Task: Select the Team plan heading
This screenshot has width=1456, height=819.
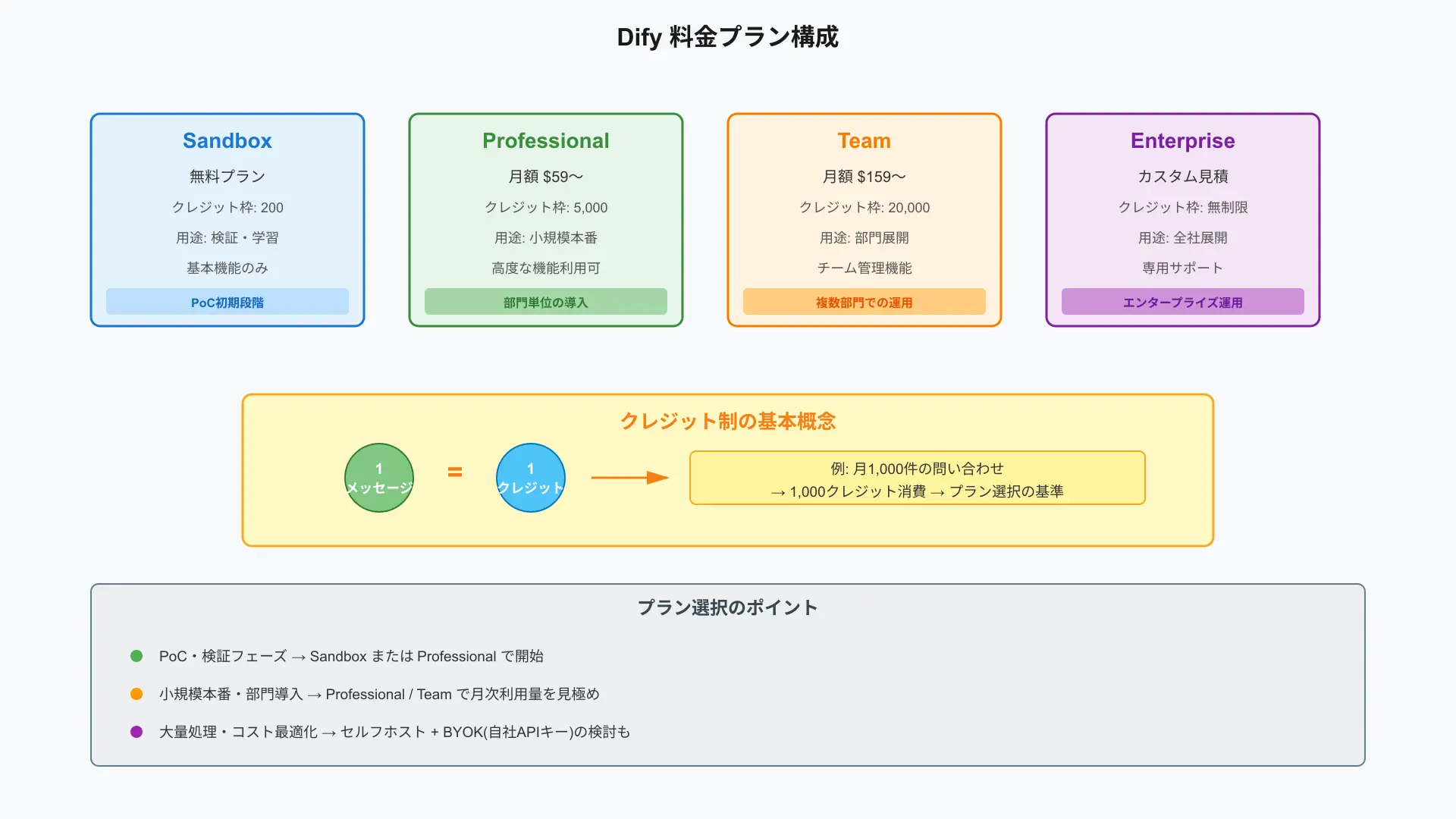Action: coord(864,140)
